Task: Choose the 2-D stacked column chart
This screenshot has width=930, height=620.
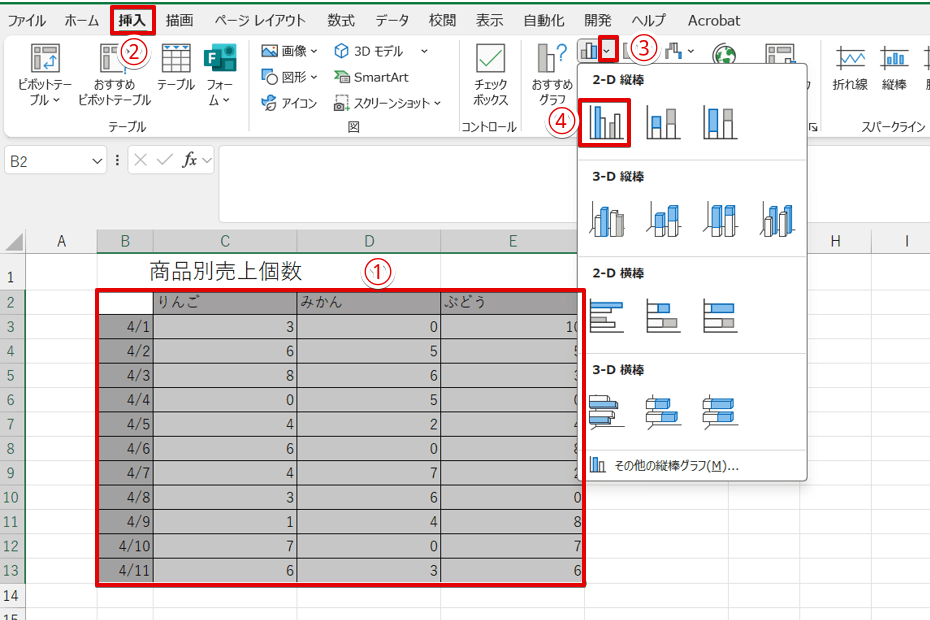Action: pyautogui.click(x=663, y=123)
